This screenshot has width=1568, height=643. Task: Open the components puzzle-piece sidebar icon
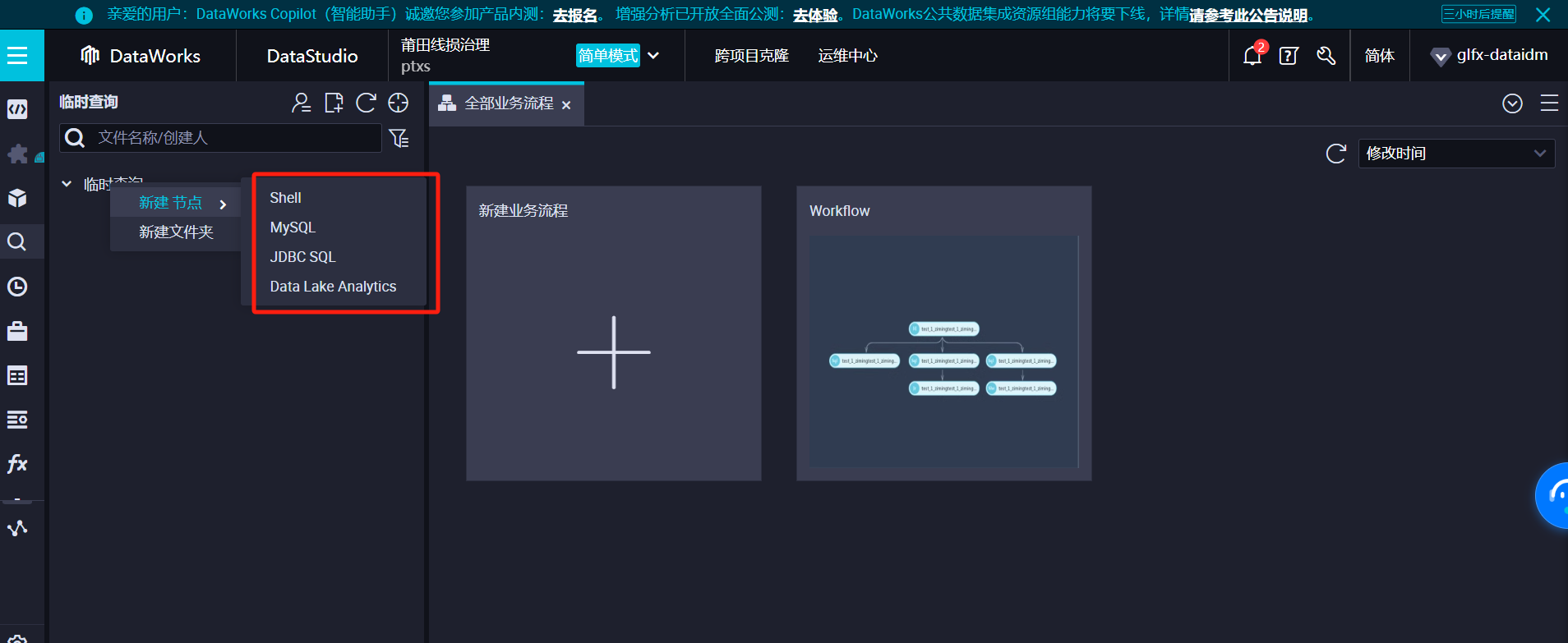coord(17,154)
